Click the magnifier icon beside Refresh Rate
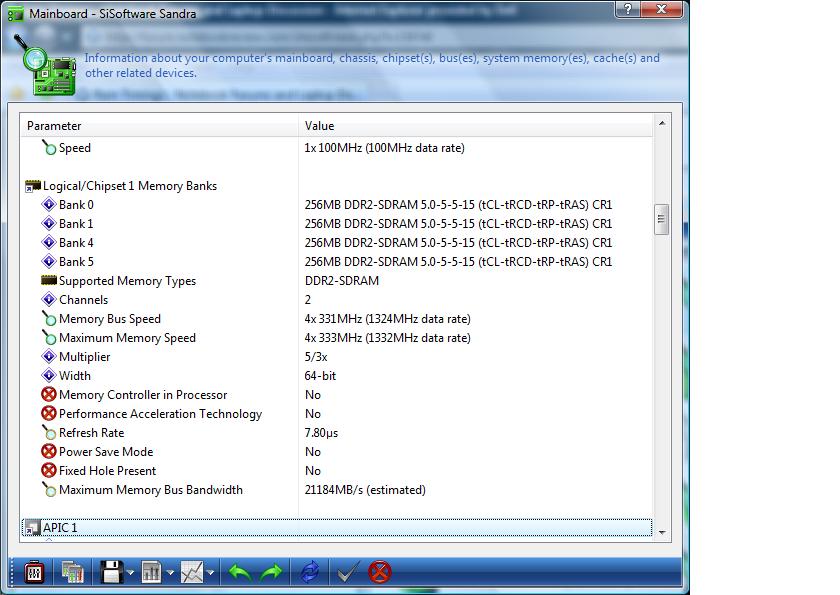This screenshot has width=840, height=595. [49, 432]
